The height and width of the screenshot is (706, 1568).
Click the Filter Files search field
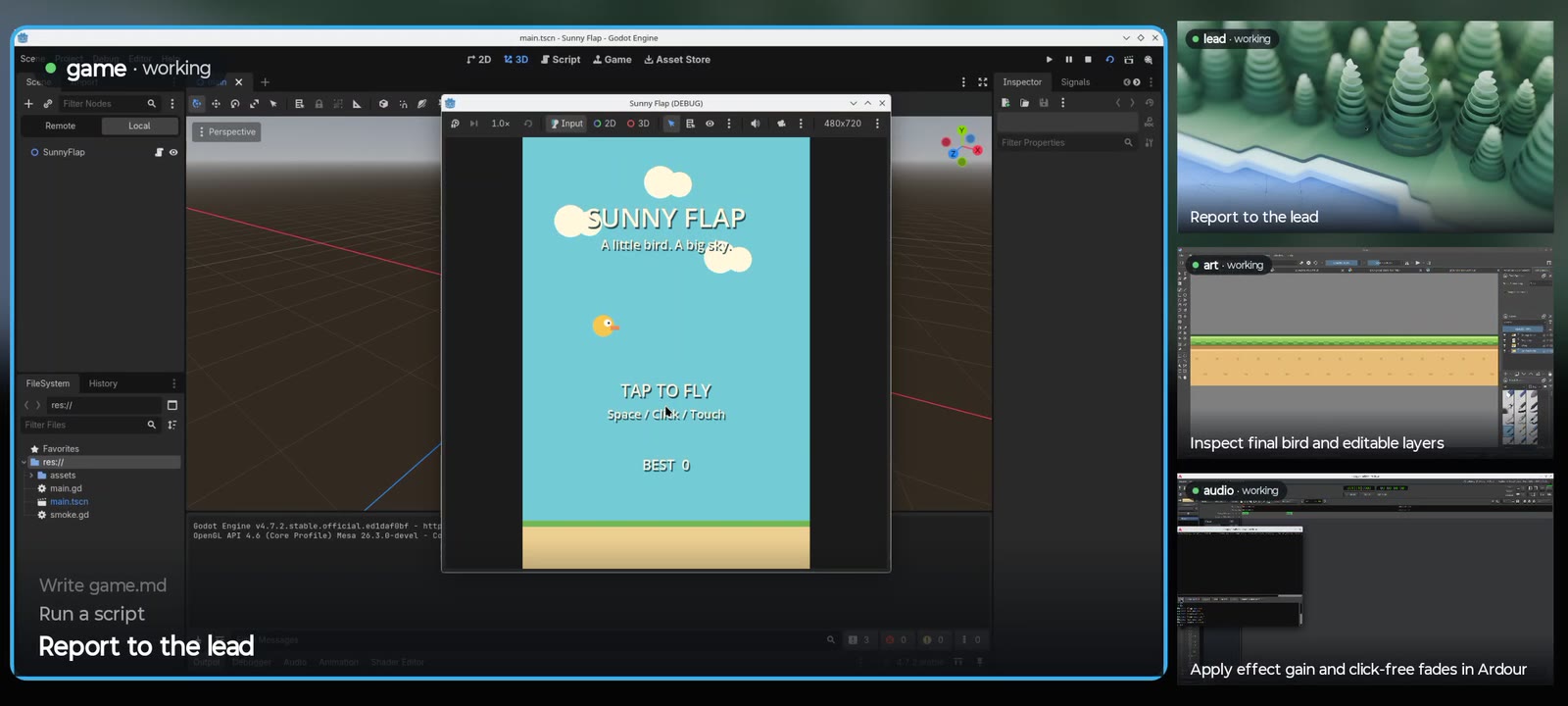point(90,425)
